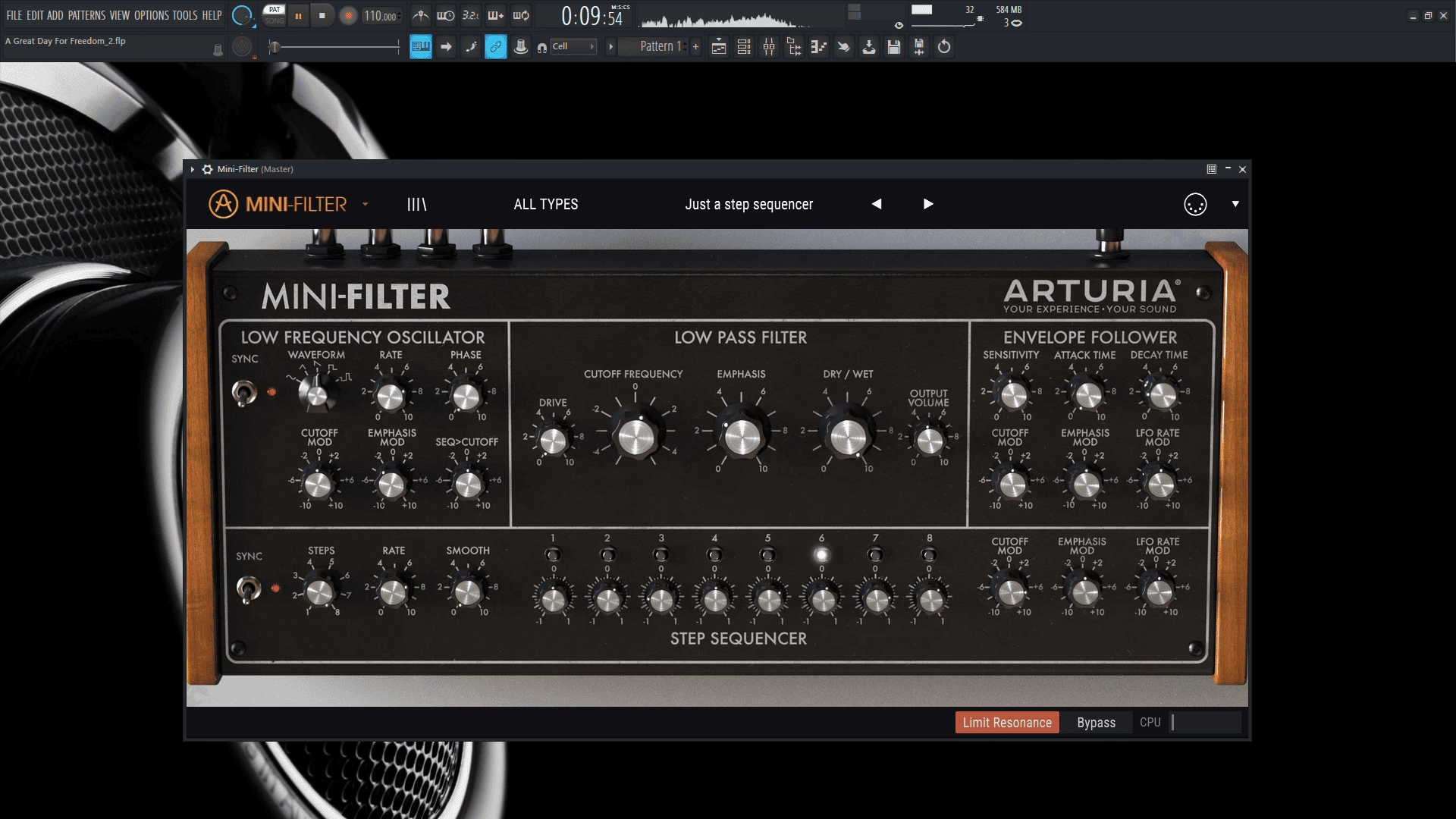
Task: Click the tempo 110.000 display
Action: click(x=381, y=16)
